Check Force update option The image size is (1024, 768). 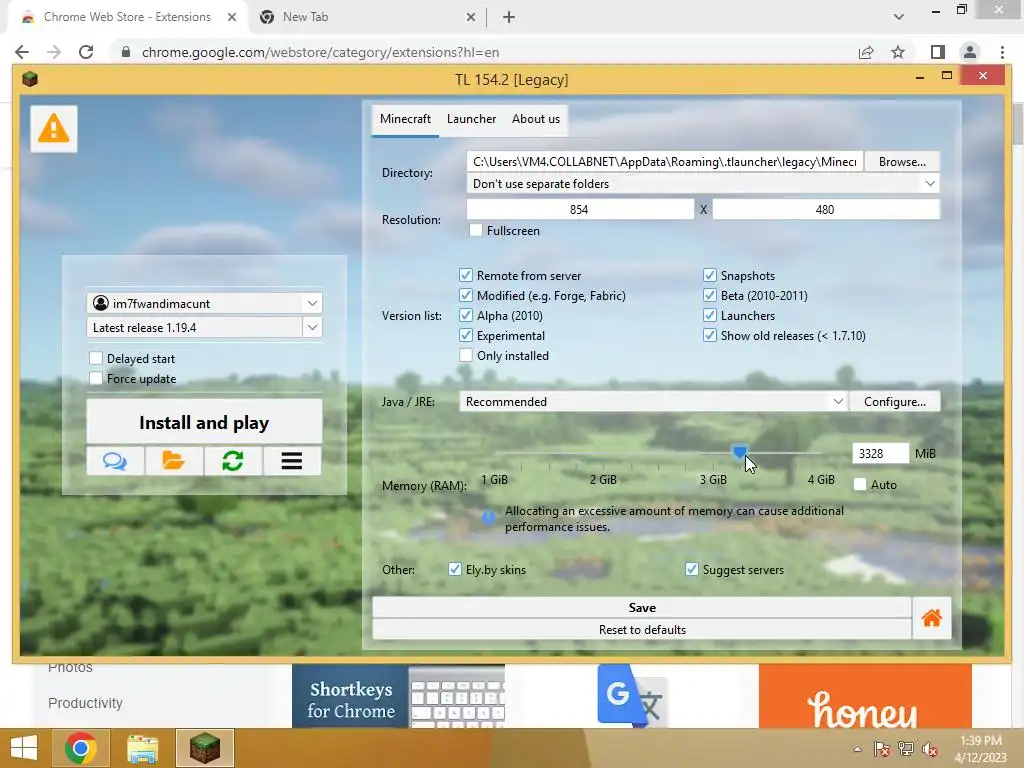(x=96, y=379)
